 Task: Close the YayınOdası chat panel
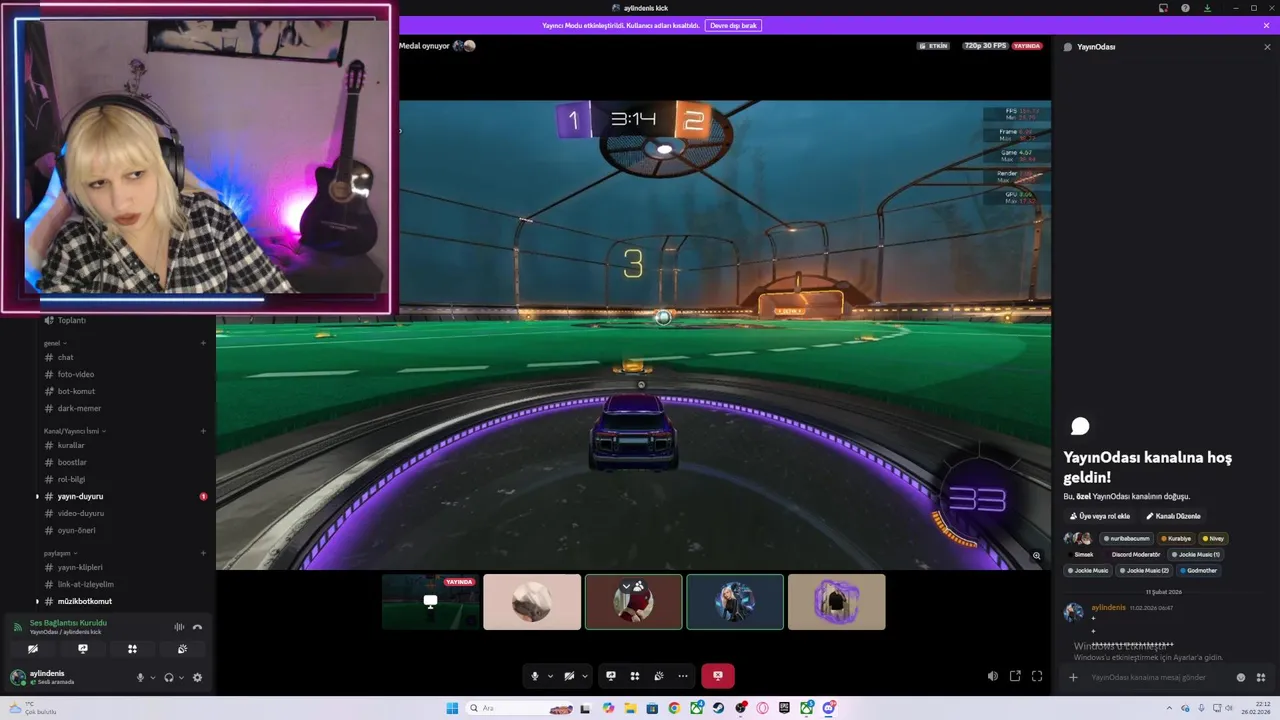[1267, 47]
